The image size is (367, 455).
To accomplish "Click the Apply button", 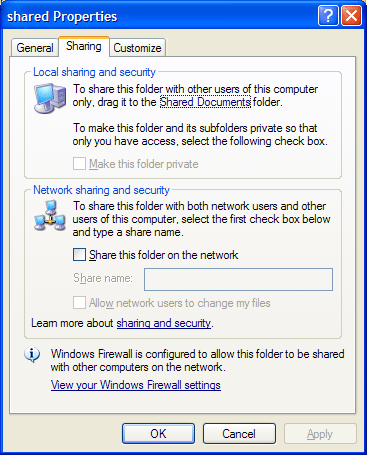I will pos(320,434).
